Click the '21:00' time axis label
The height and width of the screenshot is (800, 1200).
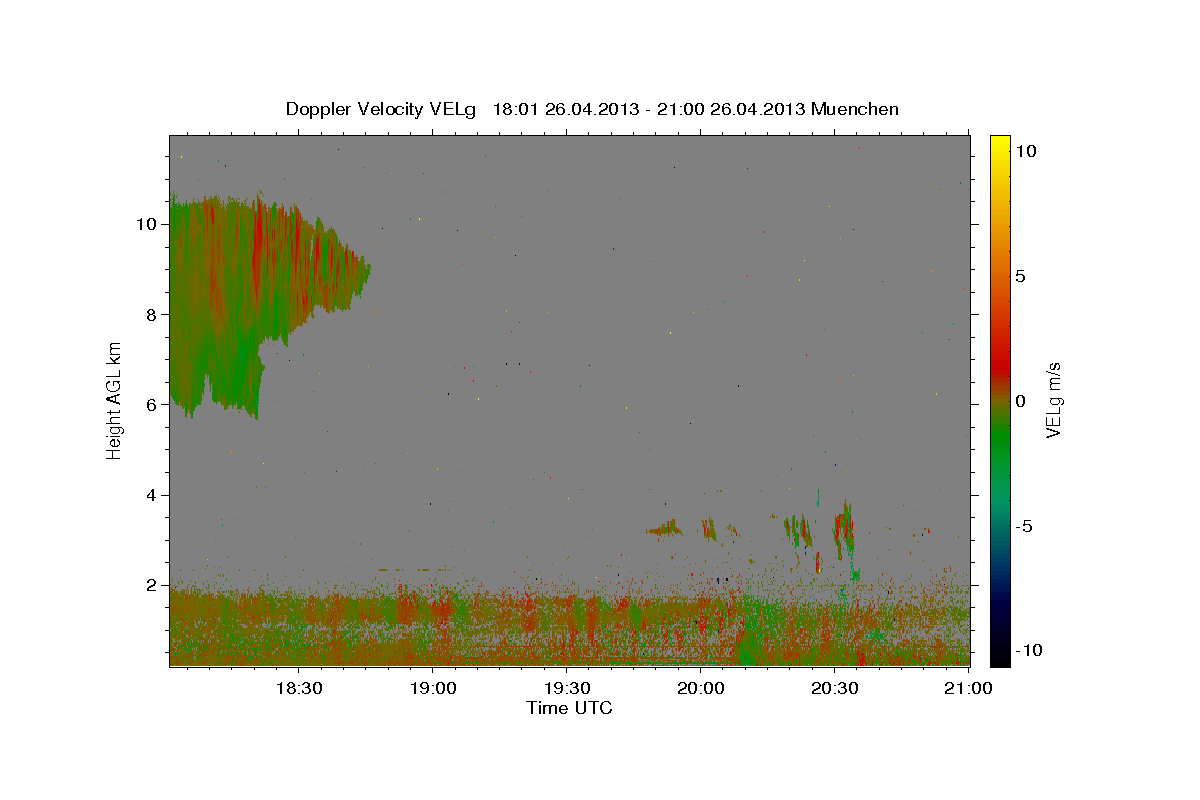(969, 688)
